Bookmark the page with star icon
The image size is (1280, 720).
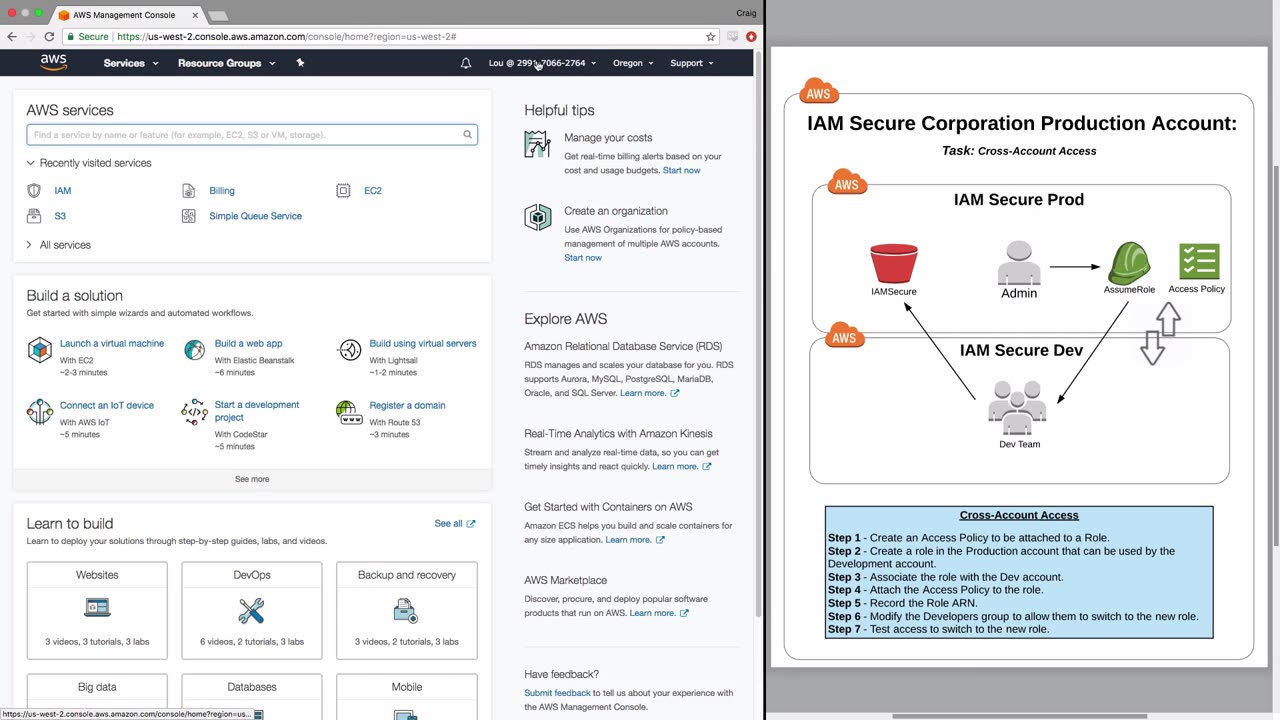pos(711,37)
